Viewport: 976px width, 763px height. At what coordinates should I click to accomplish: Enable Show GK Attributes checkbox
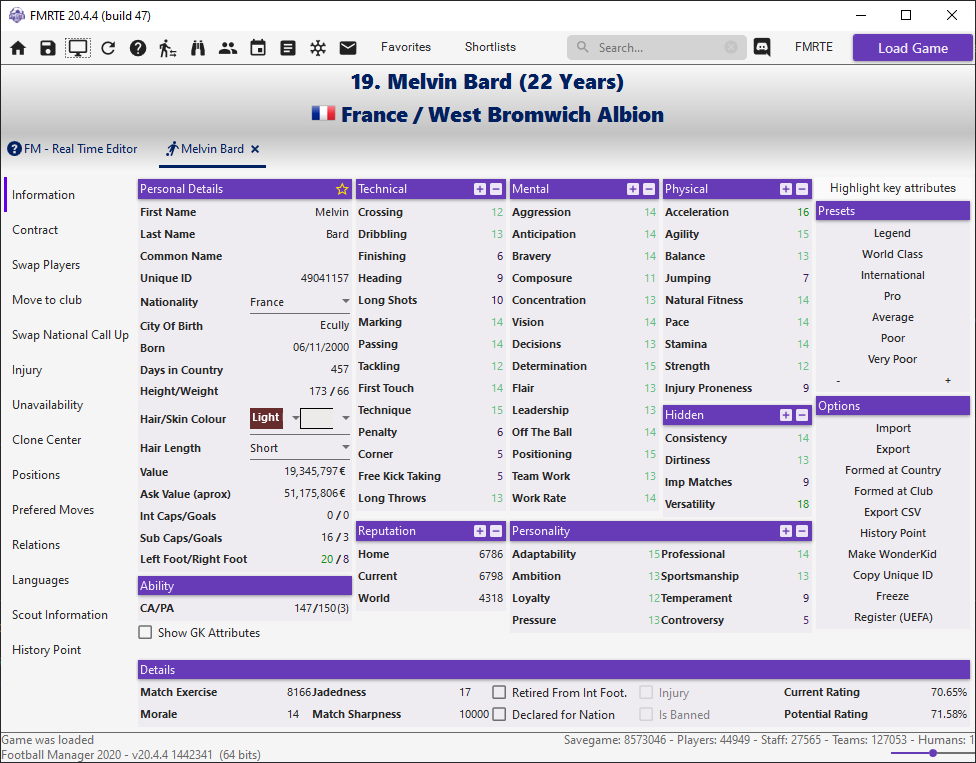146,633
